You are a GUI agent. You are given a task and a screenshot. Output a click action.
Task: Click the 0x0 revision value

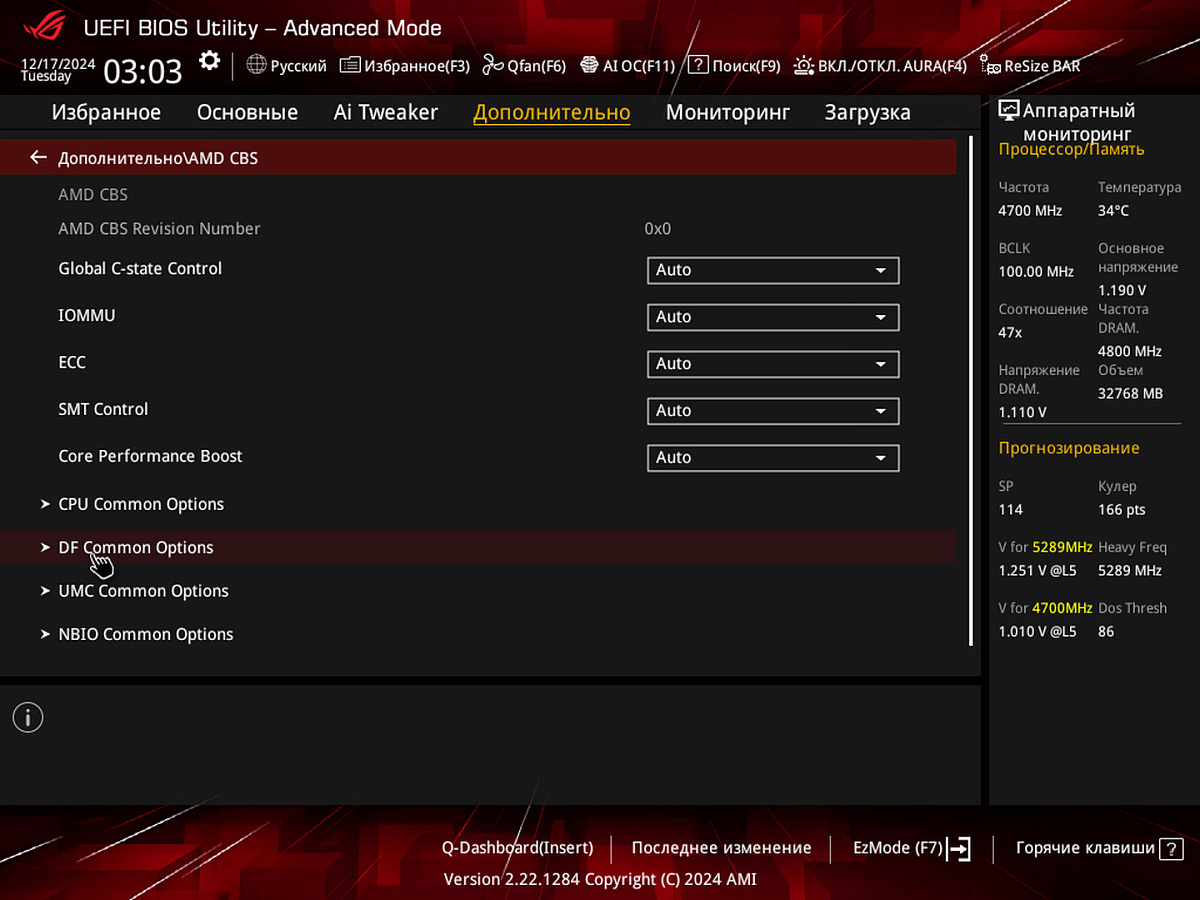(x=657, y=229)
